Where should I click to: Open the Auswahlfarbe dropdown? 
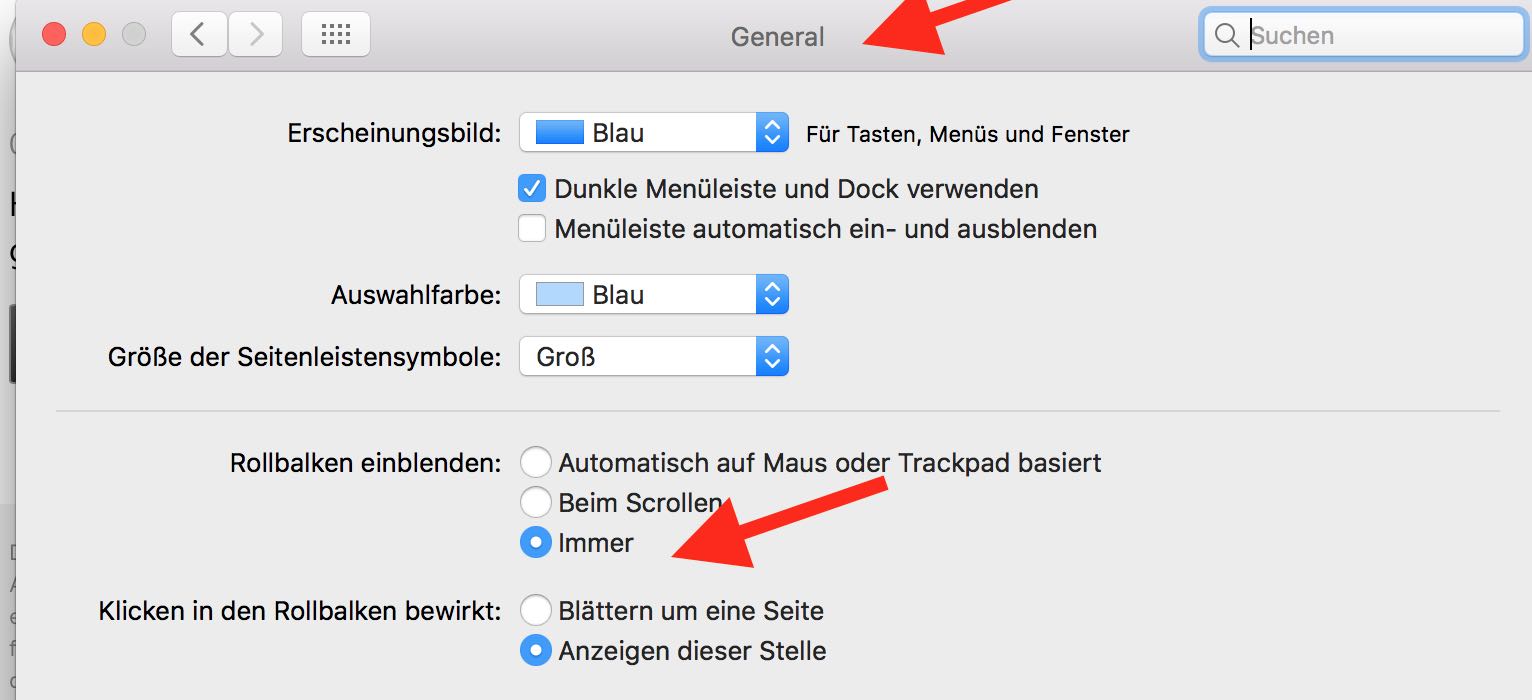pyautogui.click(x=654, y=295)
